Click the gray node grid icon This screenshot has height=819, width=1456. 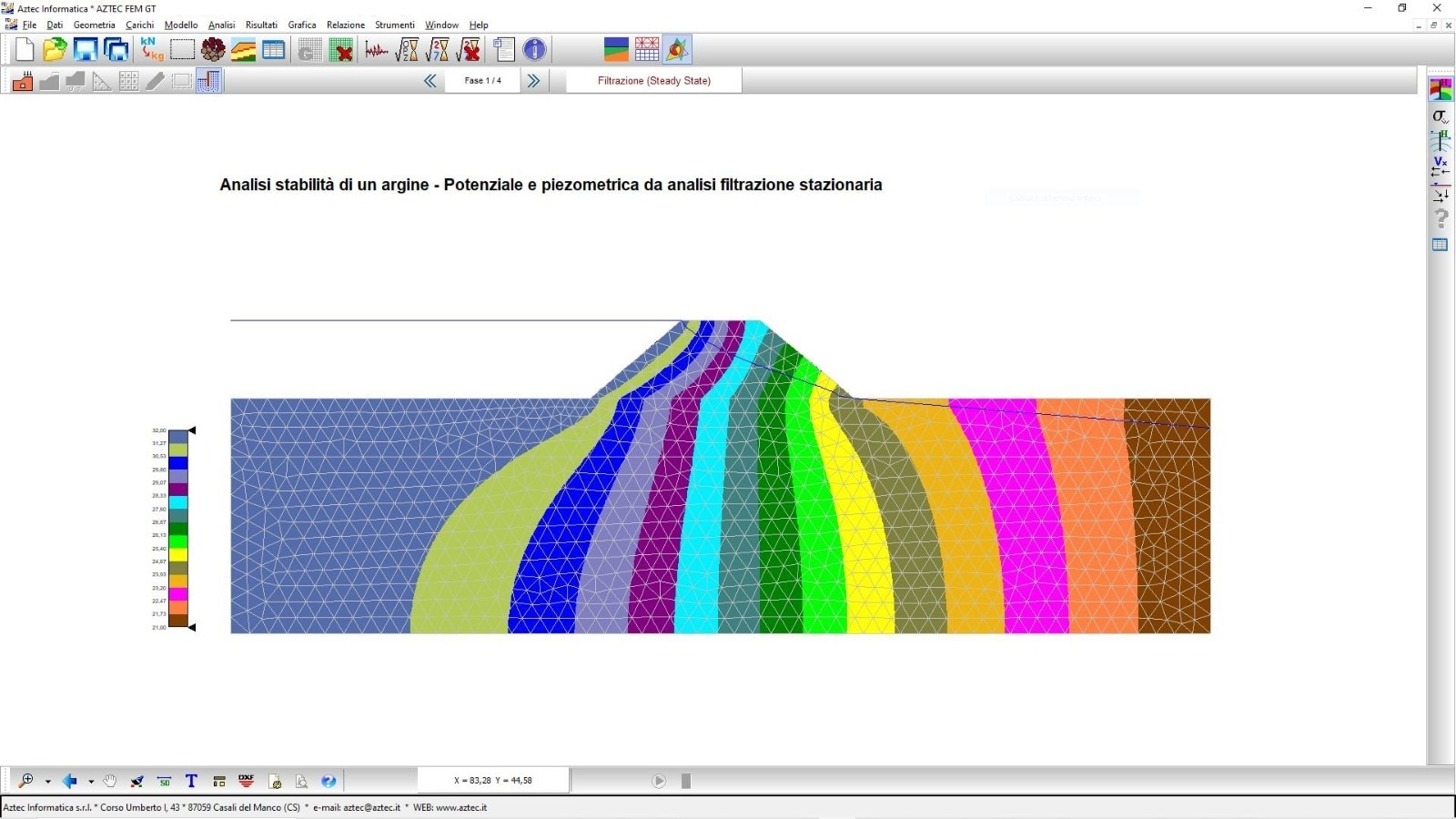tap(128, 81)
